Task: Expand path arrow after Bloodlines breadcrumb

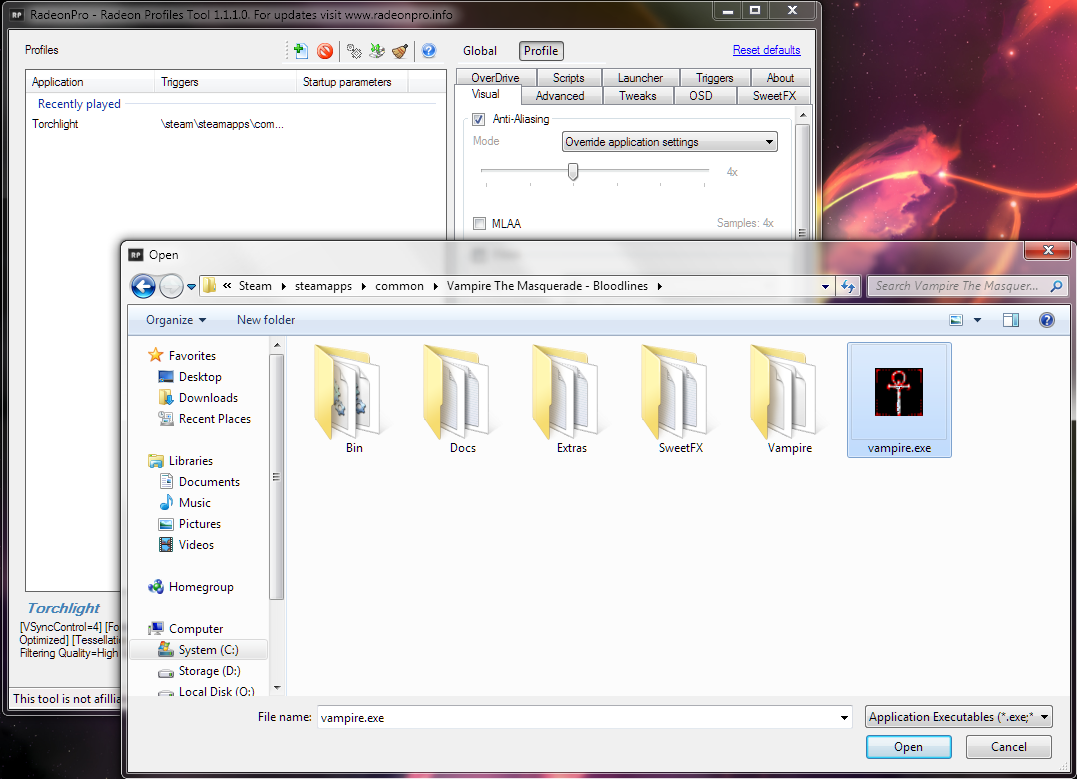Action: [659, 286]
